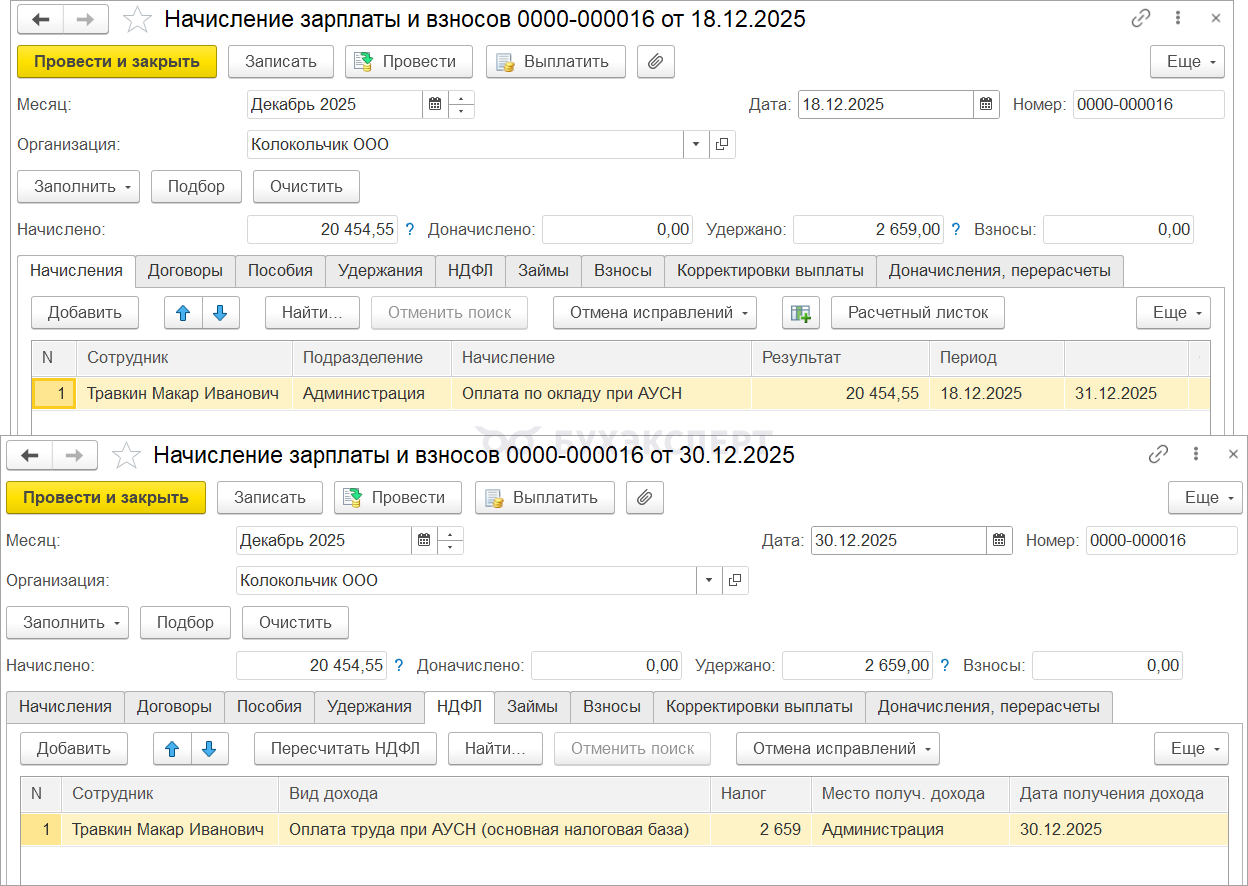1248x886 pixels.
Task: Click the favorite star icon in top window
Action: click(x=139, y=19)
